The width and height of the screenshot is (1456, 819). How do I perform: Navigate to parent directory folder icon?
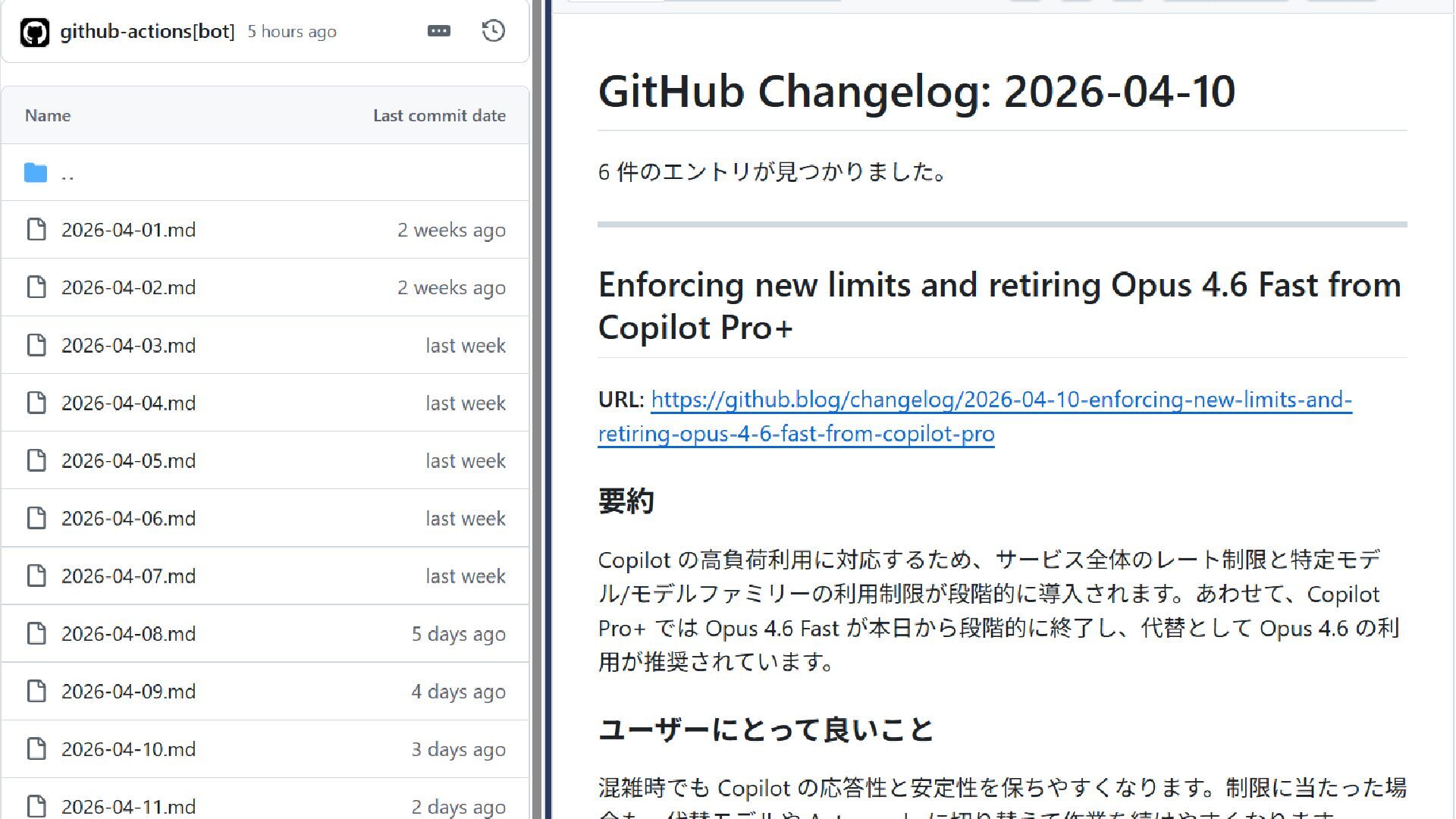click(36, 173)
